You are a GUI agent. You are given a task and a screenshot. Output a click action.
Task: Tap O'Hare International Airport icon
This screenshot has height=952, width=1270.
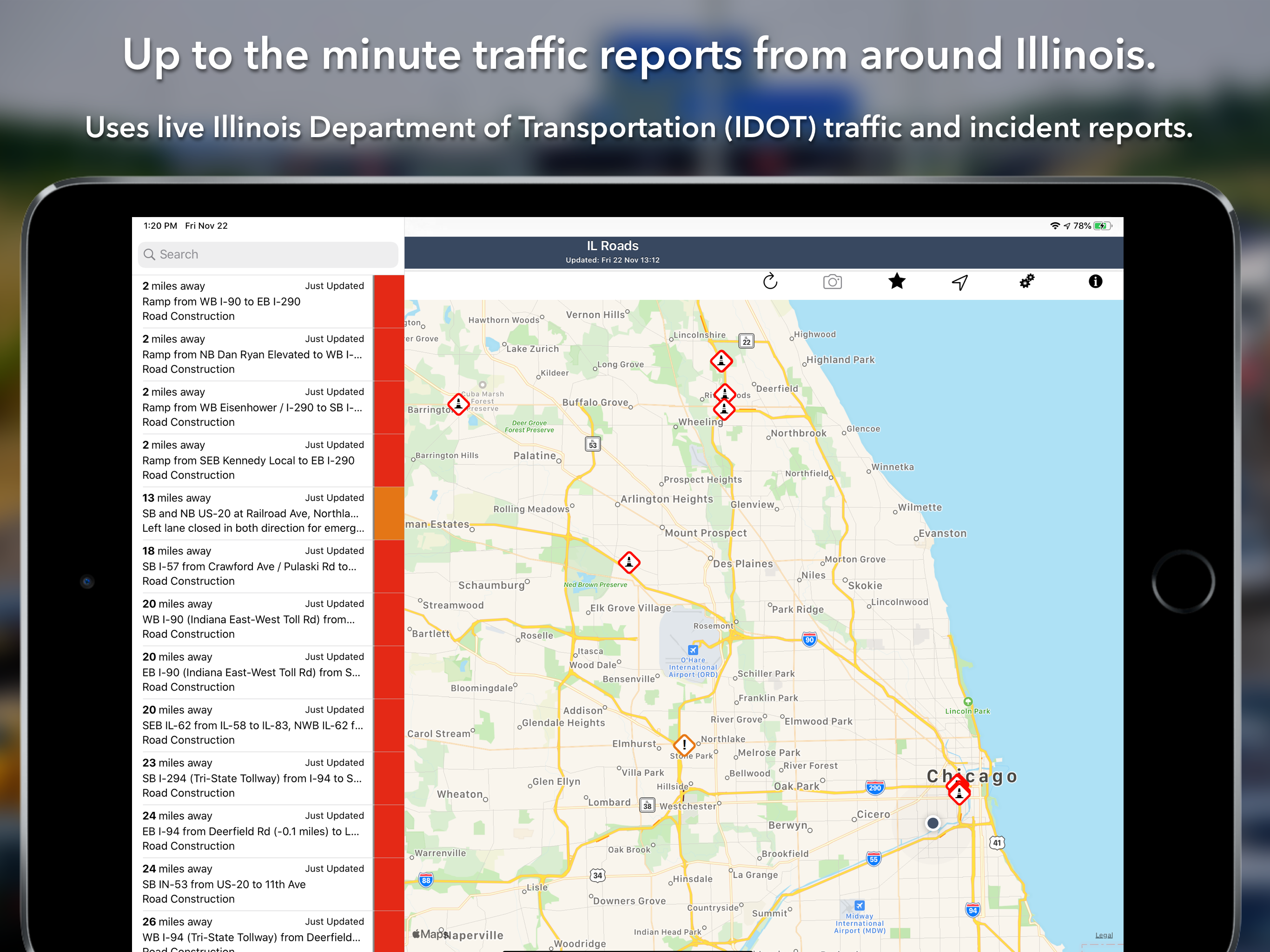tap(693, 650)
